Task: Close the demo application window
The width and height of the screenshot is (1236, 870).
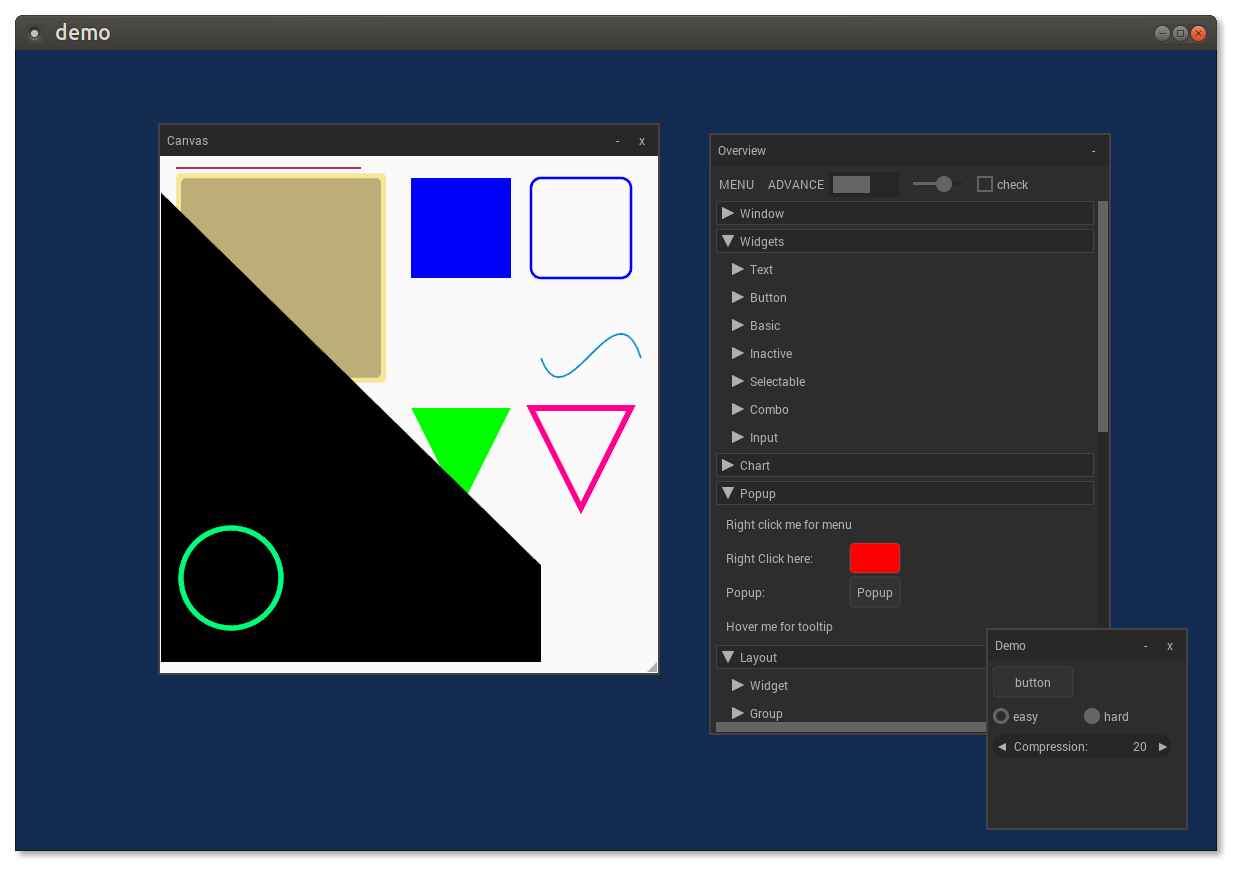Action: [x=1198, y=33]
